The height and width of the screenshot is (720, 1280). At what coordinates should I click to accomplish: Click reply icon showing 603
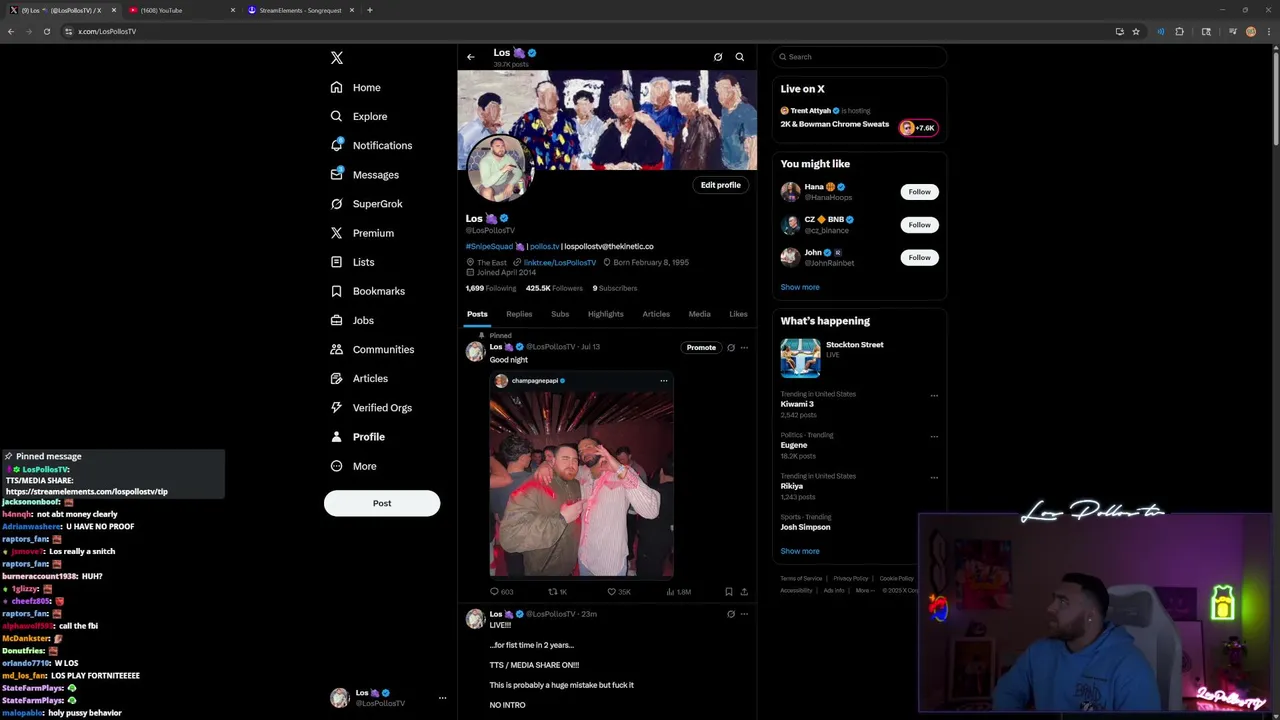coord(494,592)
